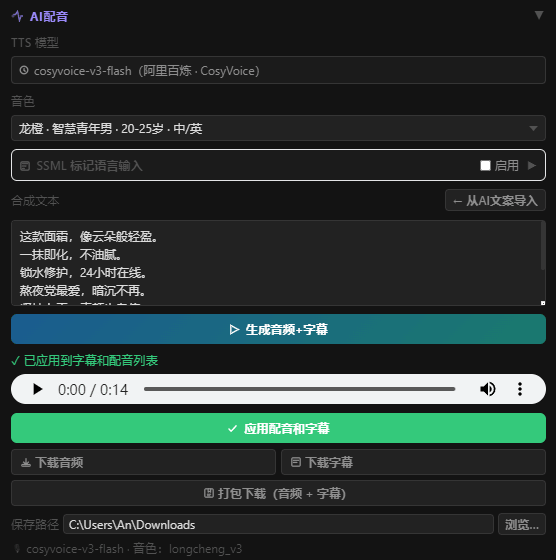Screen dimensions: 556x560
Task: Click 下载音频 button
Action: click(143, 462)
